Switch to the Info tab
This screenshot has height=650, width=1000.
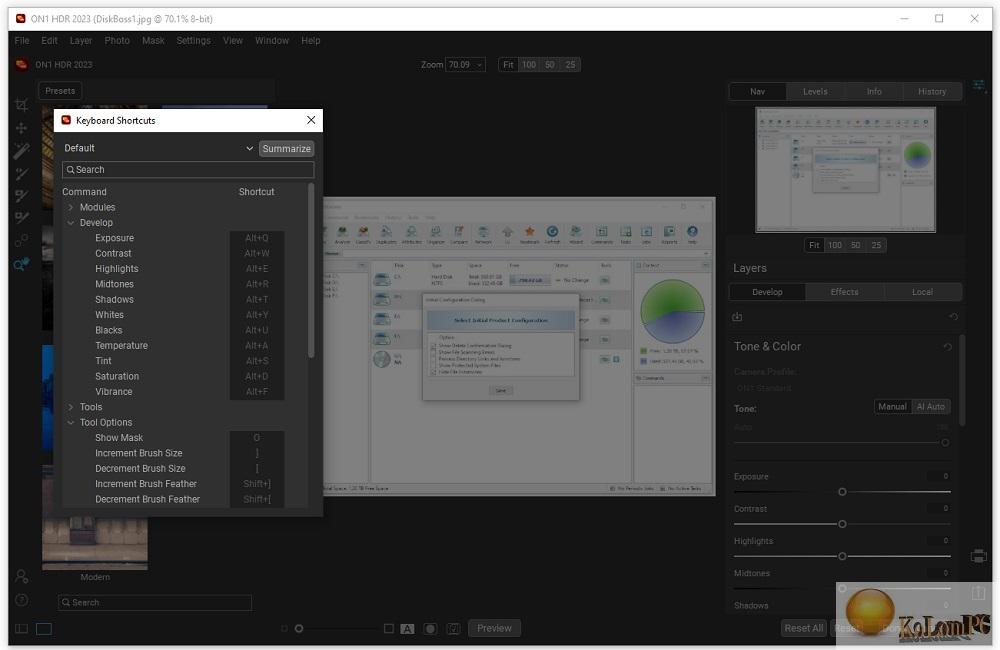pyautogui.click(x=874, y=91)
